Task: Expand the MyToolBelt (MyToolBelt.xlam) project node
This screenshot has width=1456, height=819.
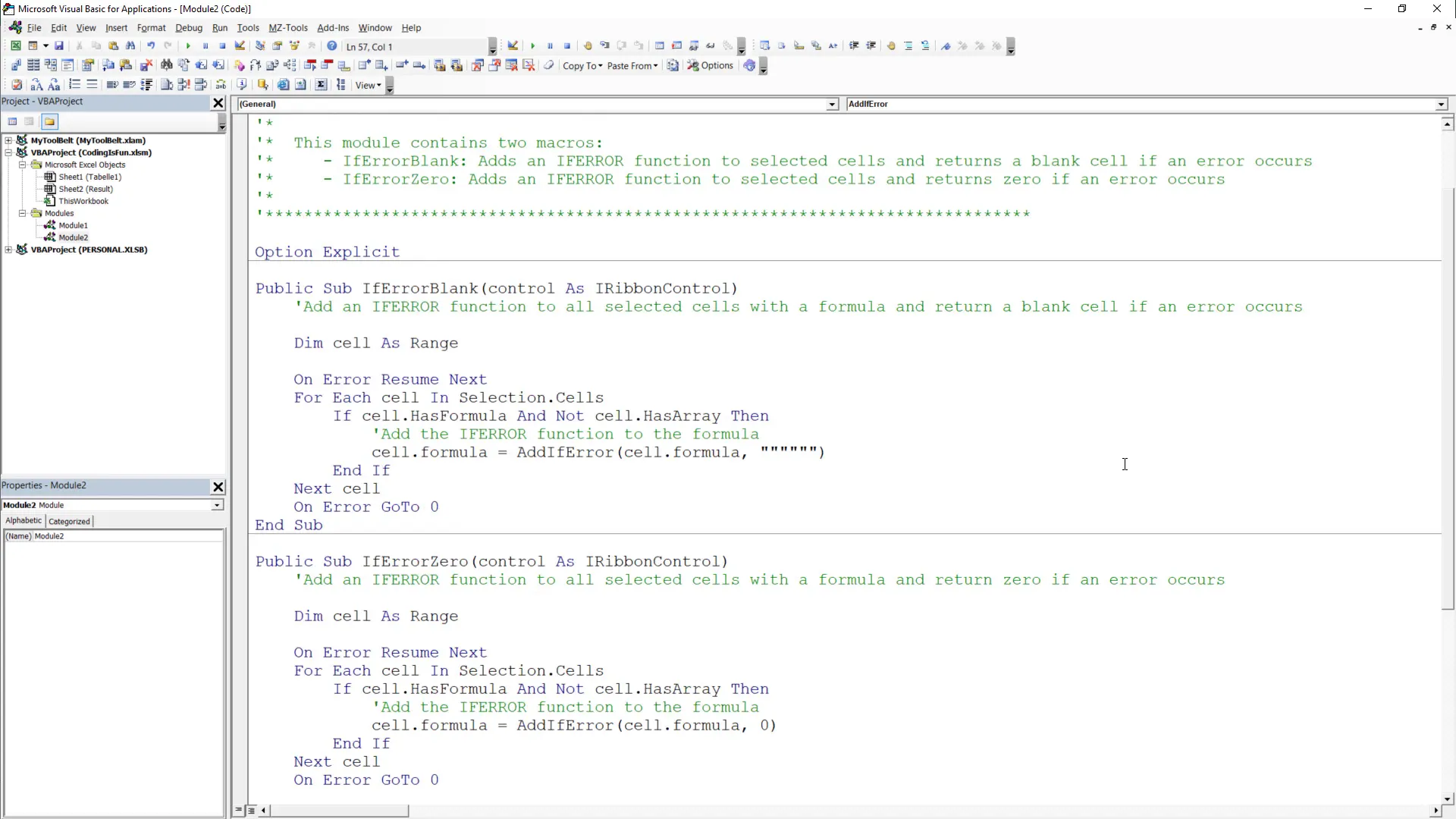Action: click(x=8, y=140)
